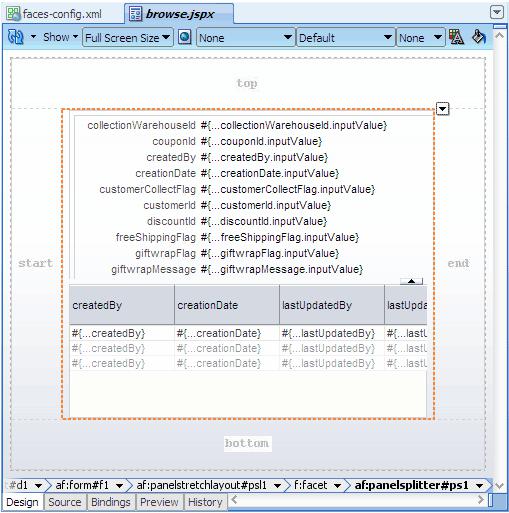Select af:form#f1 in breadcrumb
Image resolution: width=509 pixels, height=513 pixels.
[82, 485]
